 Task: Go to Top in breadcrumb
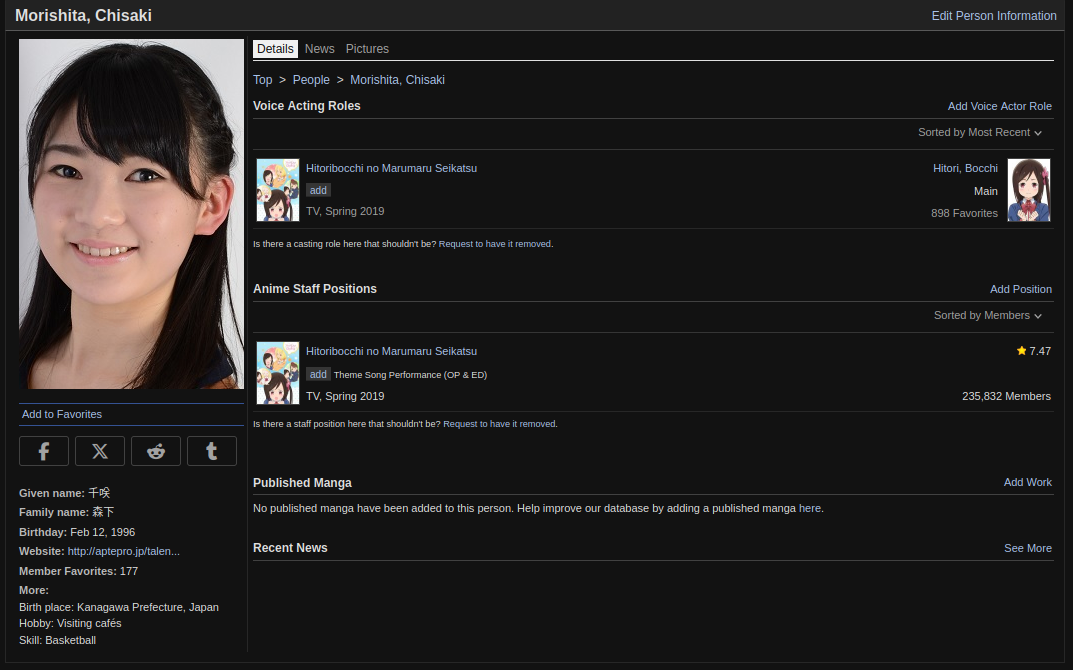[263, 79]
